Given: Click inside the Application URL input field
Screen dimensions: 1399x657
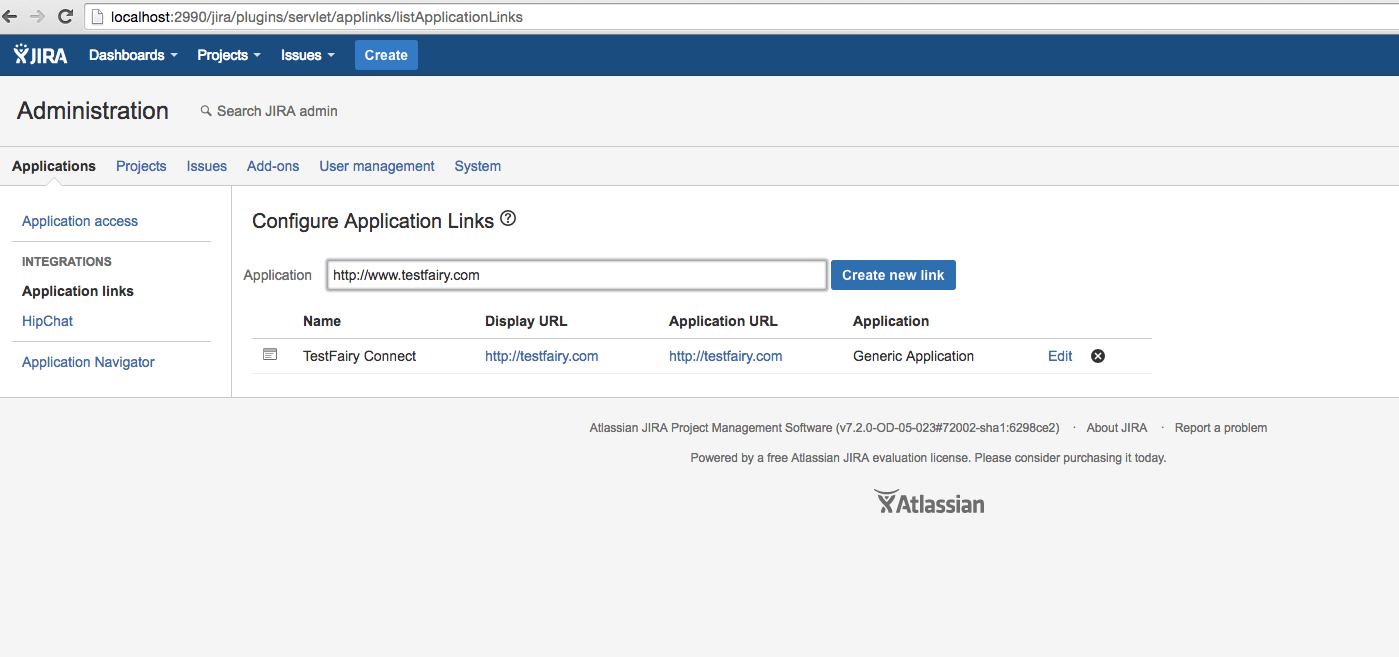Looking at the screenshot, I should pyautogui.click(x=576, y=274).
